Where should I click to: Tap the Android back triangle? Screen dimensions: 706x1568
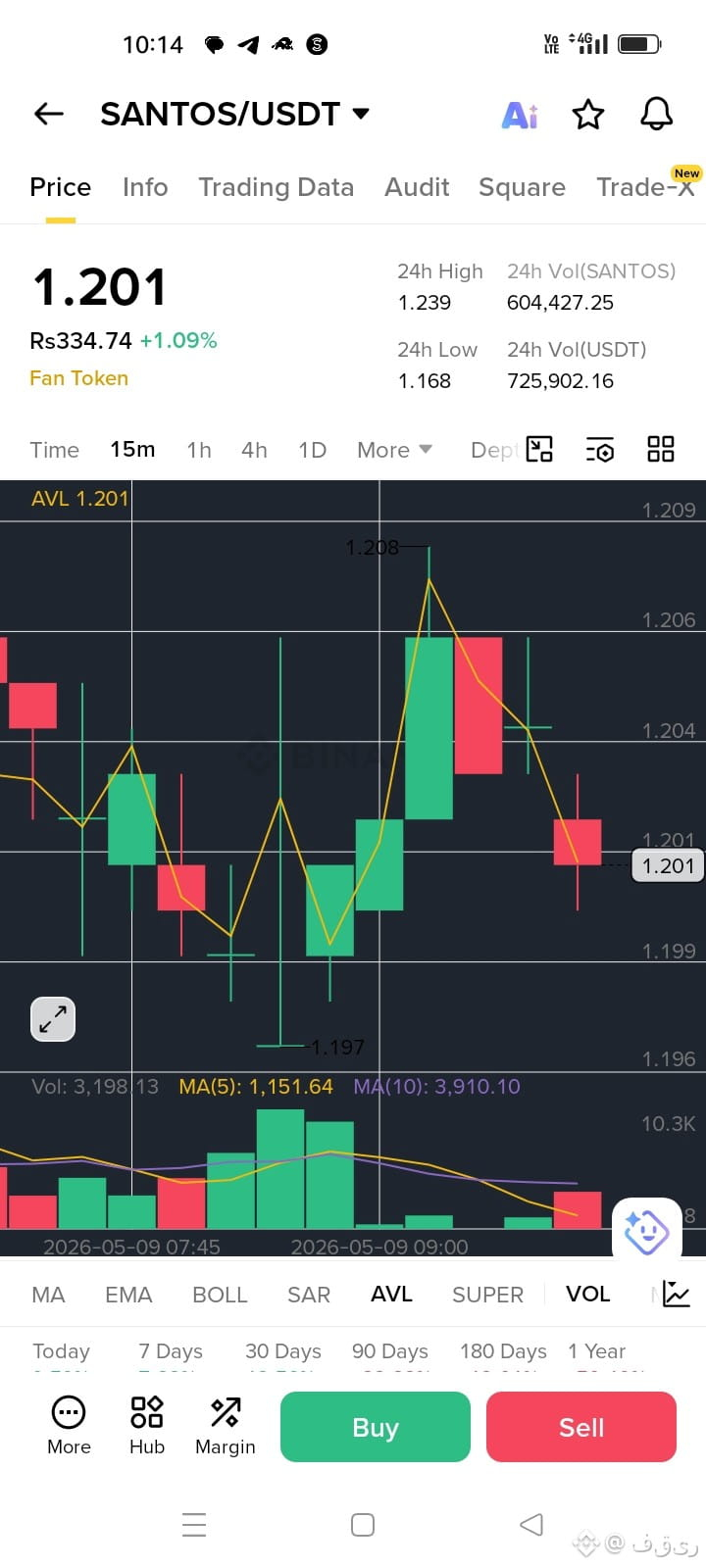[x=531, y=1524]
